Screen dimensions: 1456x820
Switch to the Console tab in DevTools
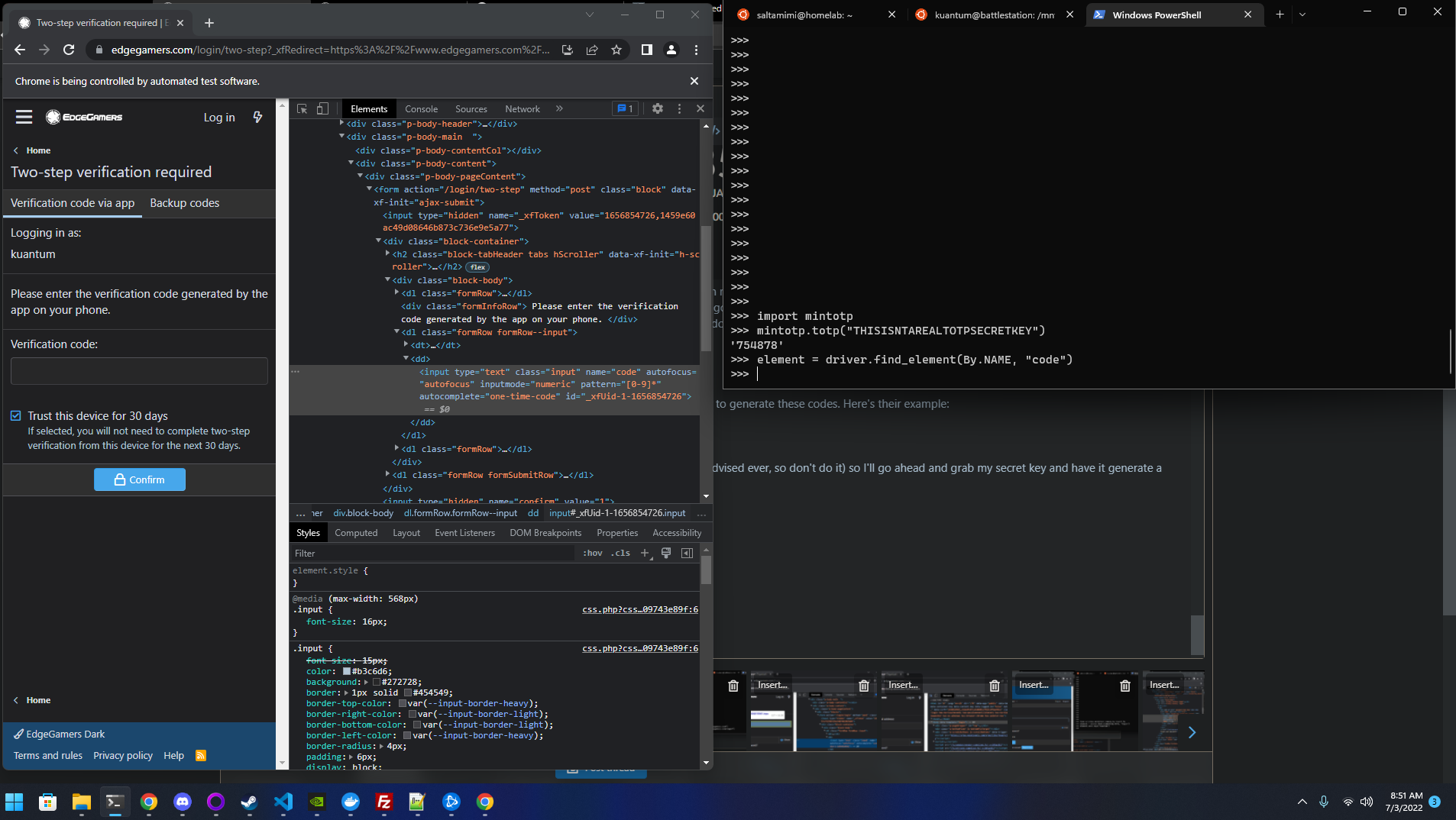point(422,109)
